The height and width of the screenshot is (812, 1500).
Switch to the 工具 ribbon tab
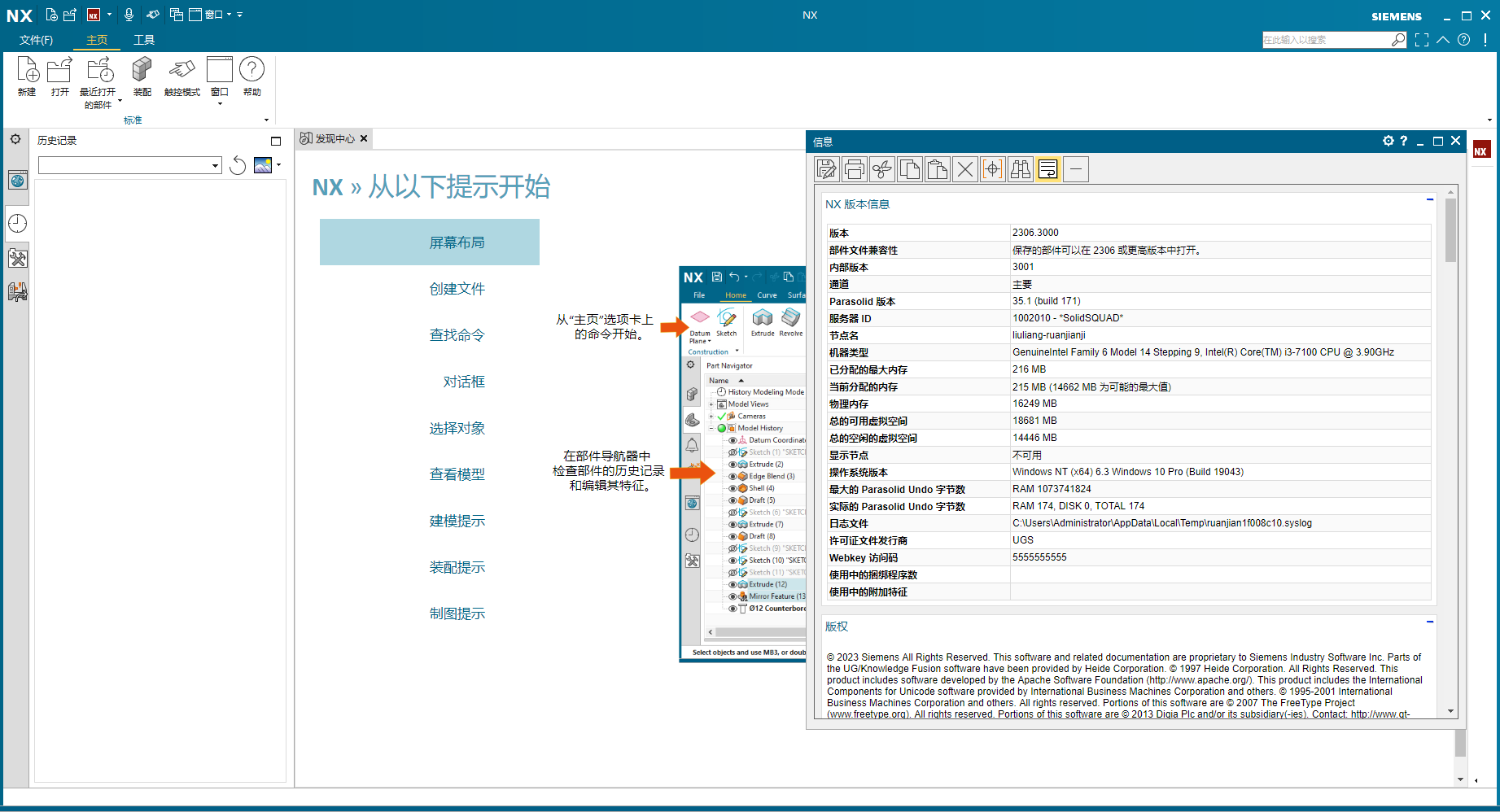144,39
